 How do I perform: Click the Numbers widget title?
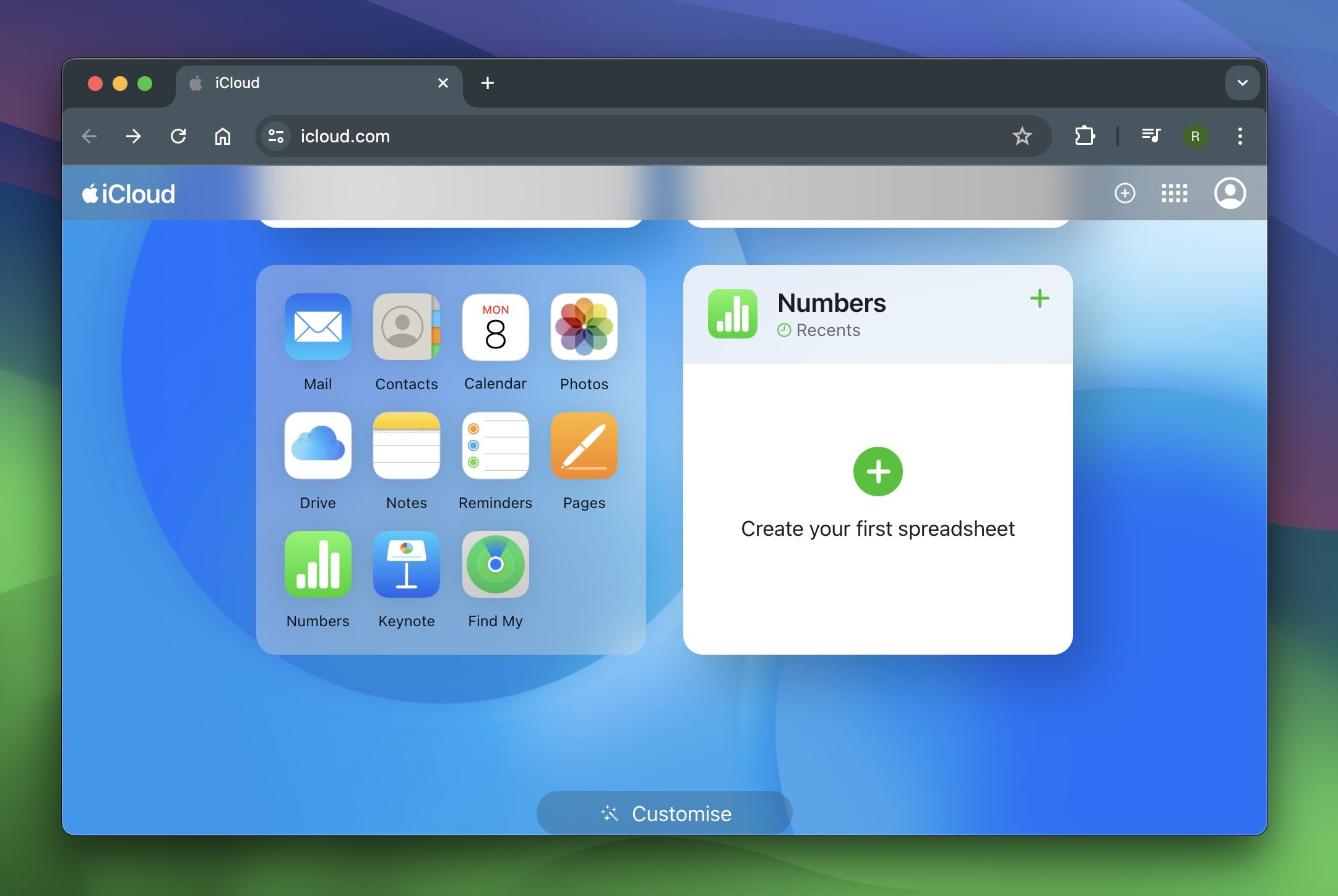(x=831, y=303)
